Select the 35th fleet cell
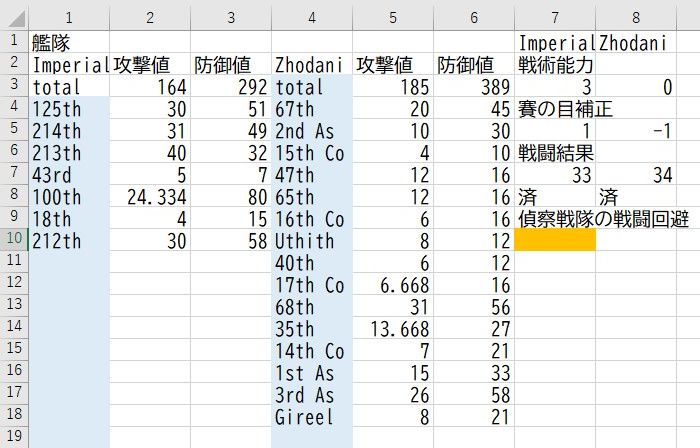 click(312, 328)
